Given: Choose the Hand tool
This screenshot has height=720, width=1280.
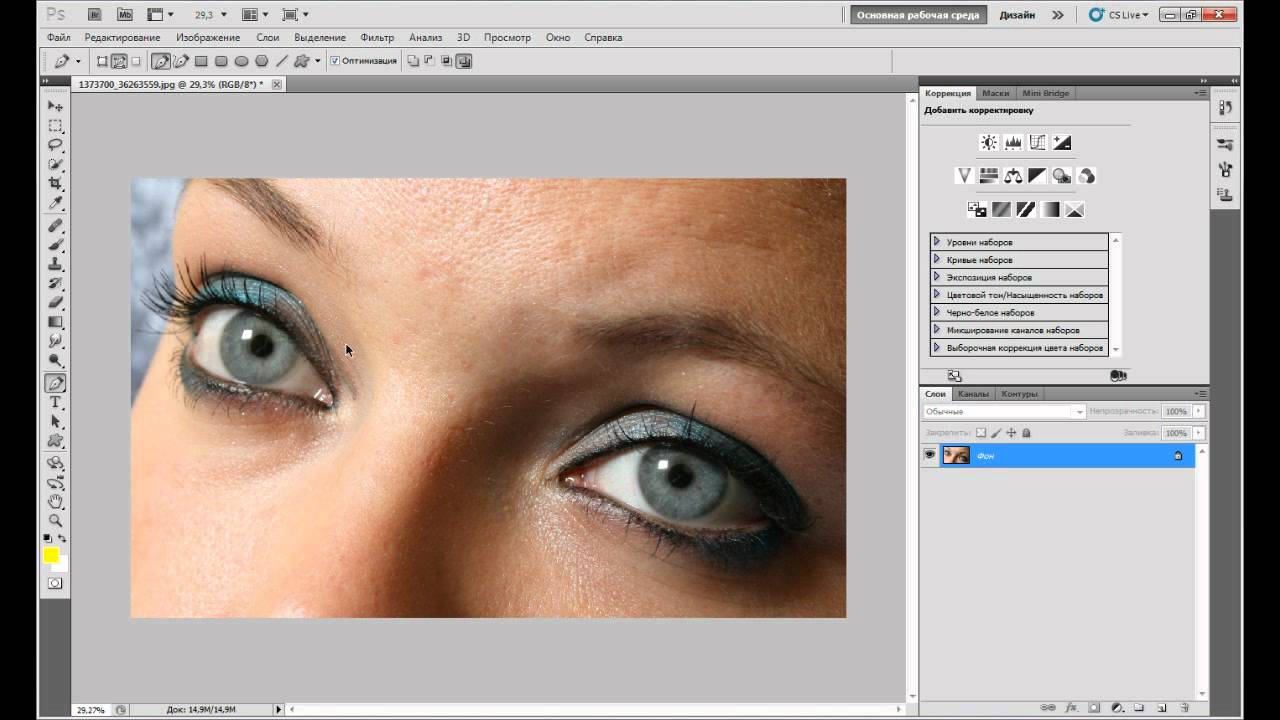Looking at the screenshot, I should click(56, 501).
